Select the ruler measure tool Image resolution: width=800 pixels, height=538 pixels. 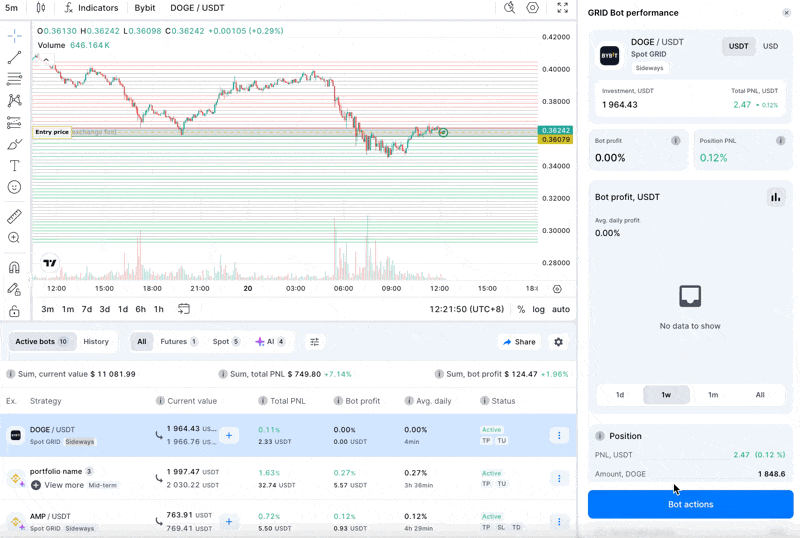pyautogui.click(x=14, y=216)
